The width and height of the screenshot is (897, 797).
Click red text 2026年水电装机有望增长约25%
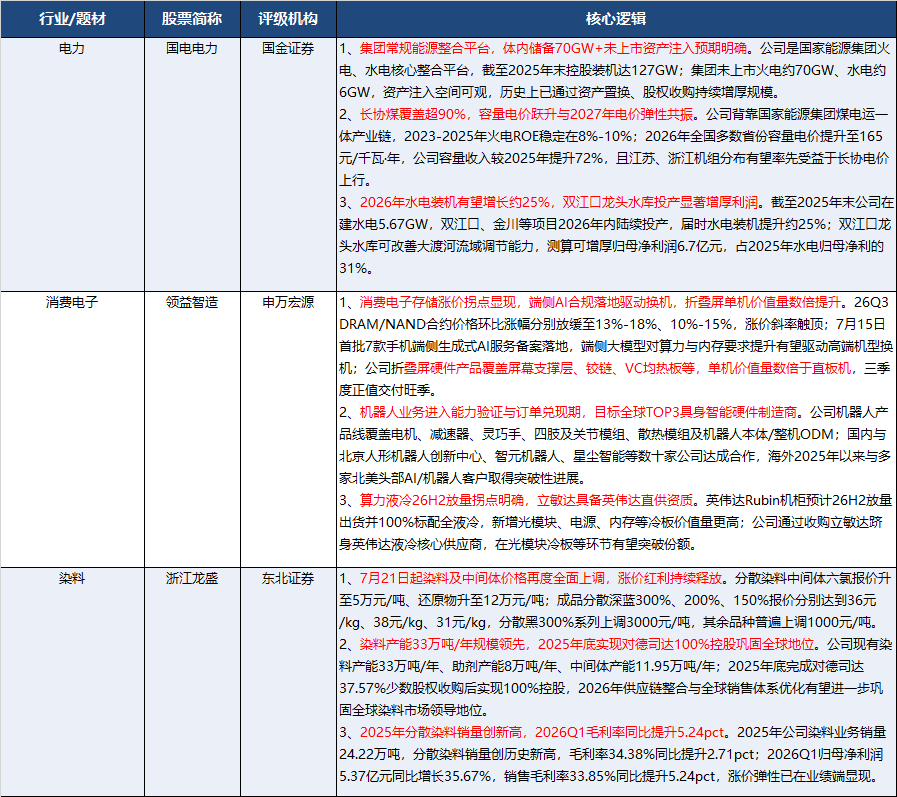455,203
